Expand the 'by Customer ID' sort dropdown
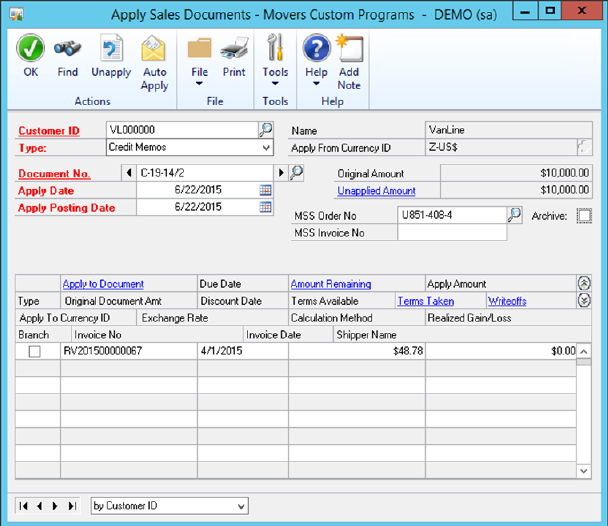The height and width of the screenshot is (526, 608). pos(240,506)
